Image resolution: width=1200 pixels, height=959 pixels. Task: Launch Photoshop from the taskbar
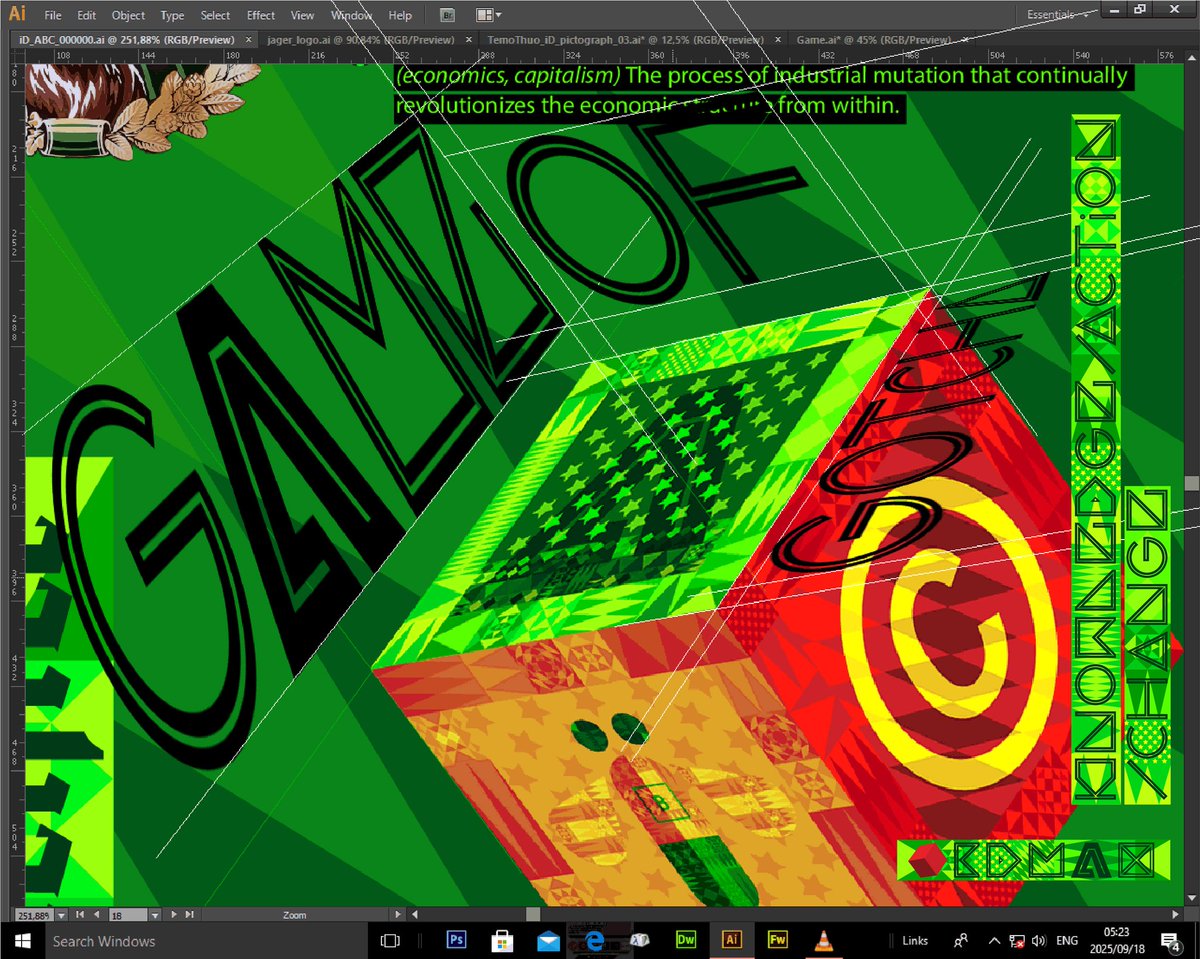click(x=456, y=940)
